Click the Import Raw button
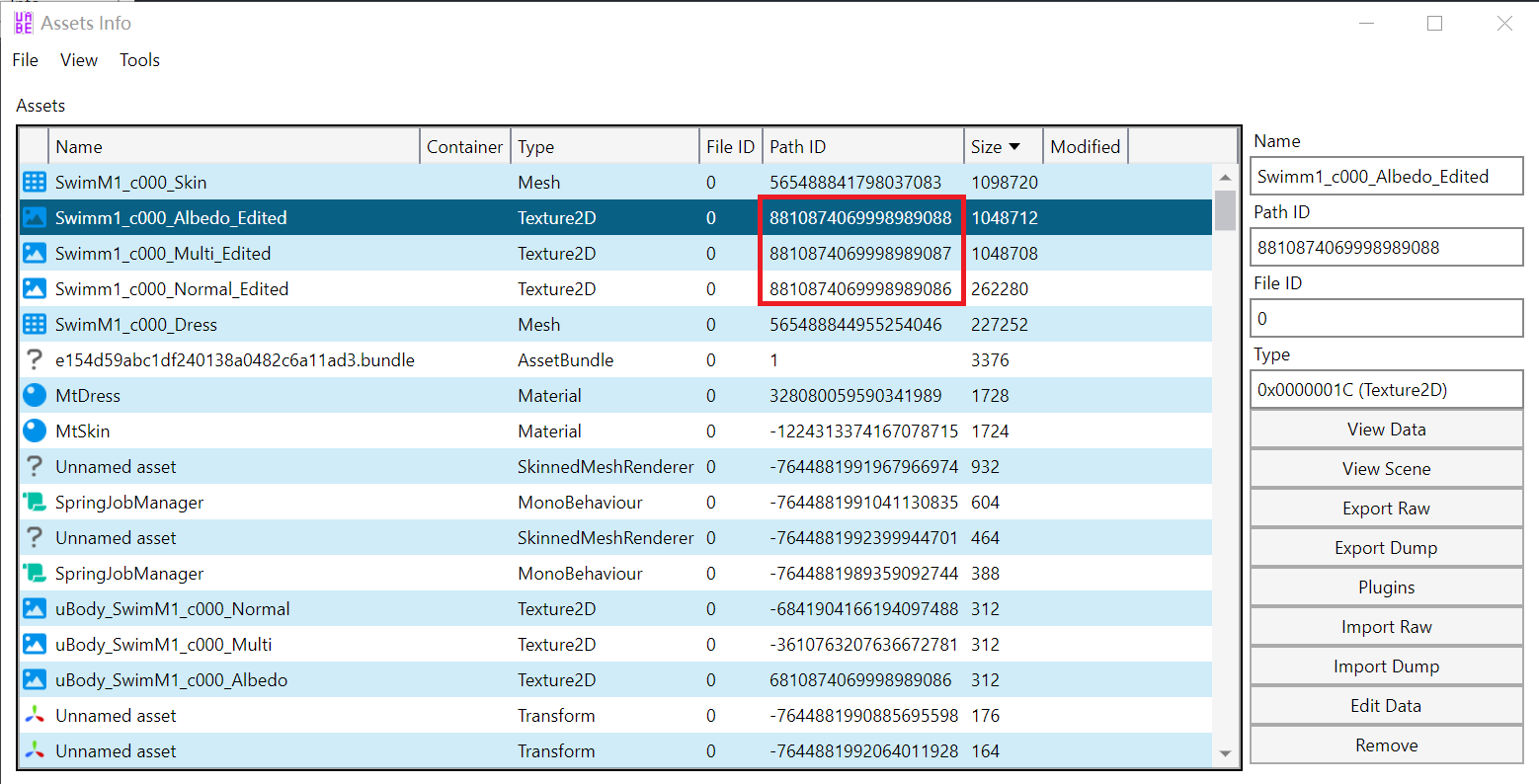Screen dimensions: 1539x784 [1386, 627]
